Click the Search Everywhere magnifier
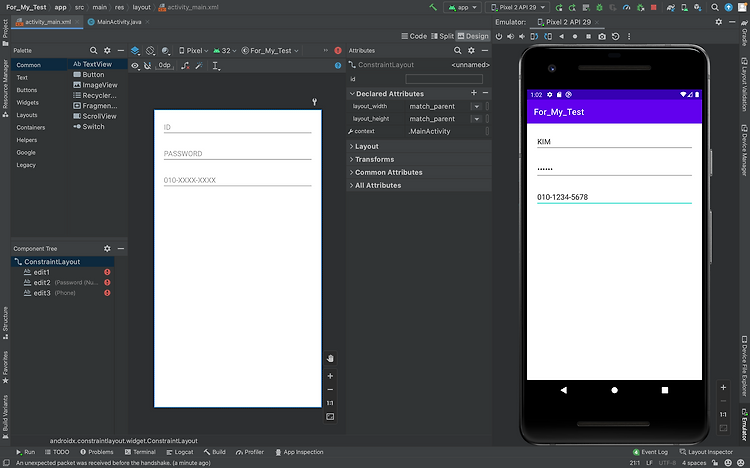The height and width of the screenshot is (468, 750). point(715,8)
